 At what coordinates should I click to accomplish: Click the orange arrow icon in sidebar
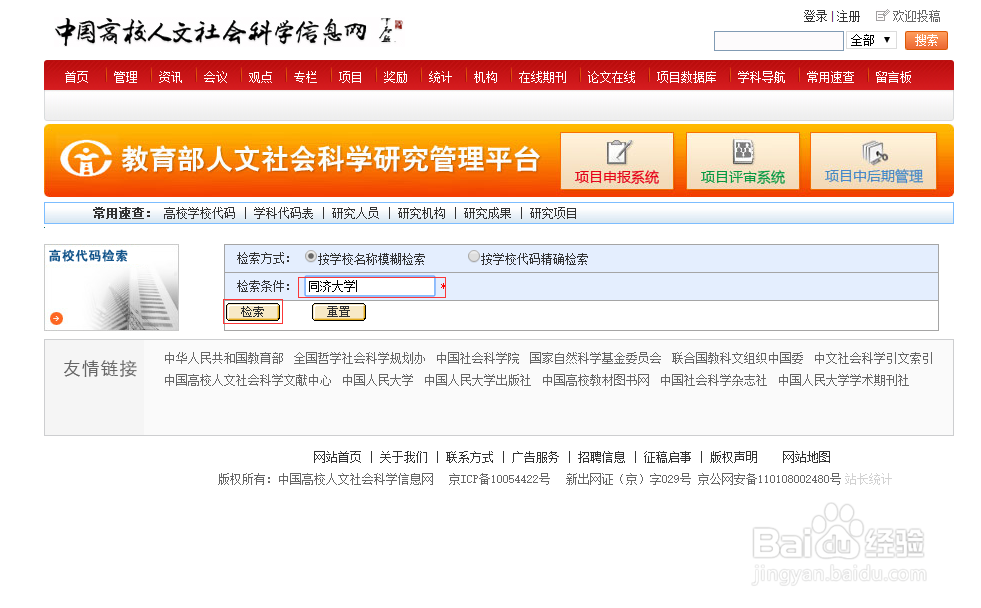tap(58, 320)
